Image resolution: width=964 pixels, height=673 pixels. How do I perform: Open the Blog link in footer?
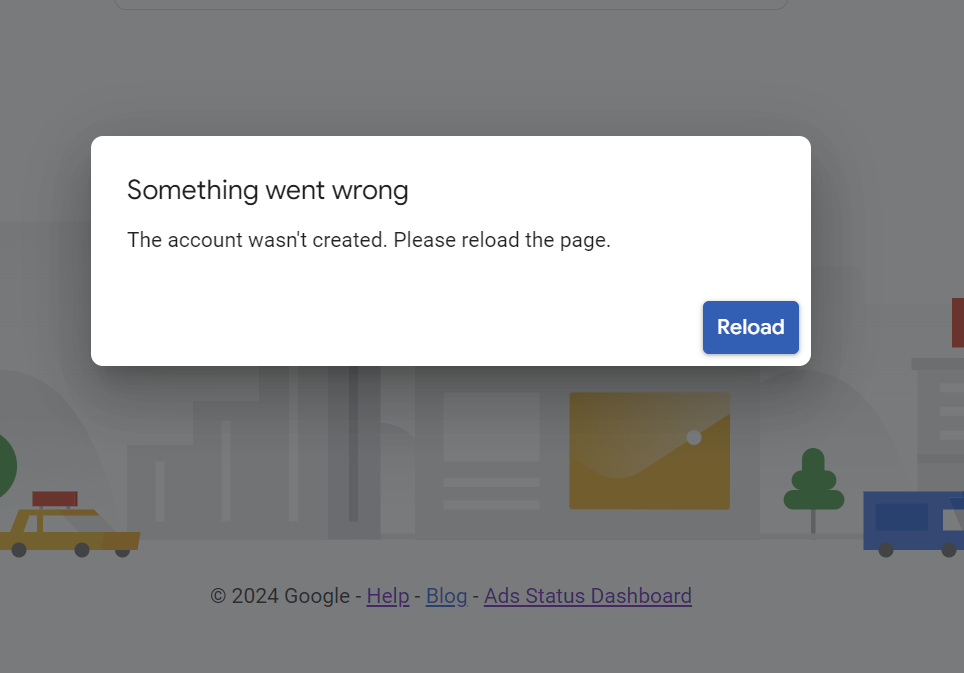[446, 596]
